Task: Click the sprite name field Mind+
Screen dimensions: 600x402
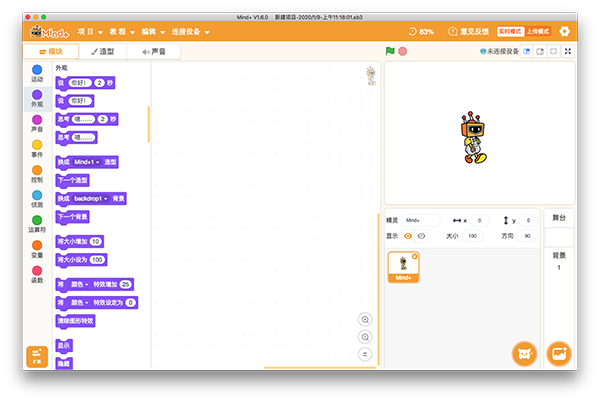Action: (x=421, y=220)
